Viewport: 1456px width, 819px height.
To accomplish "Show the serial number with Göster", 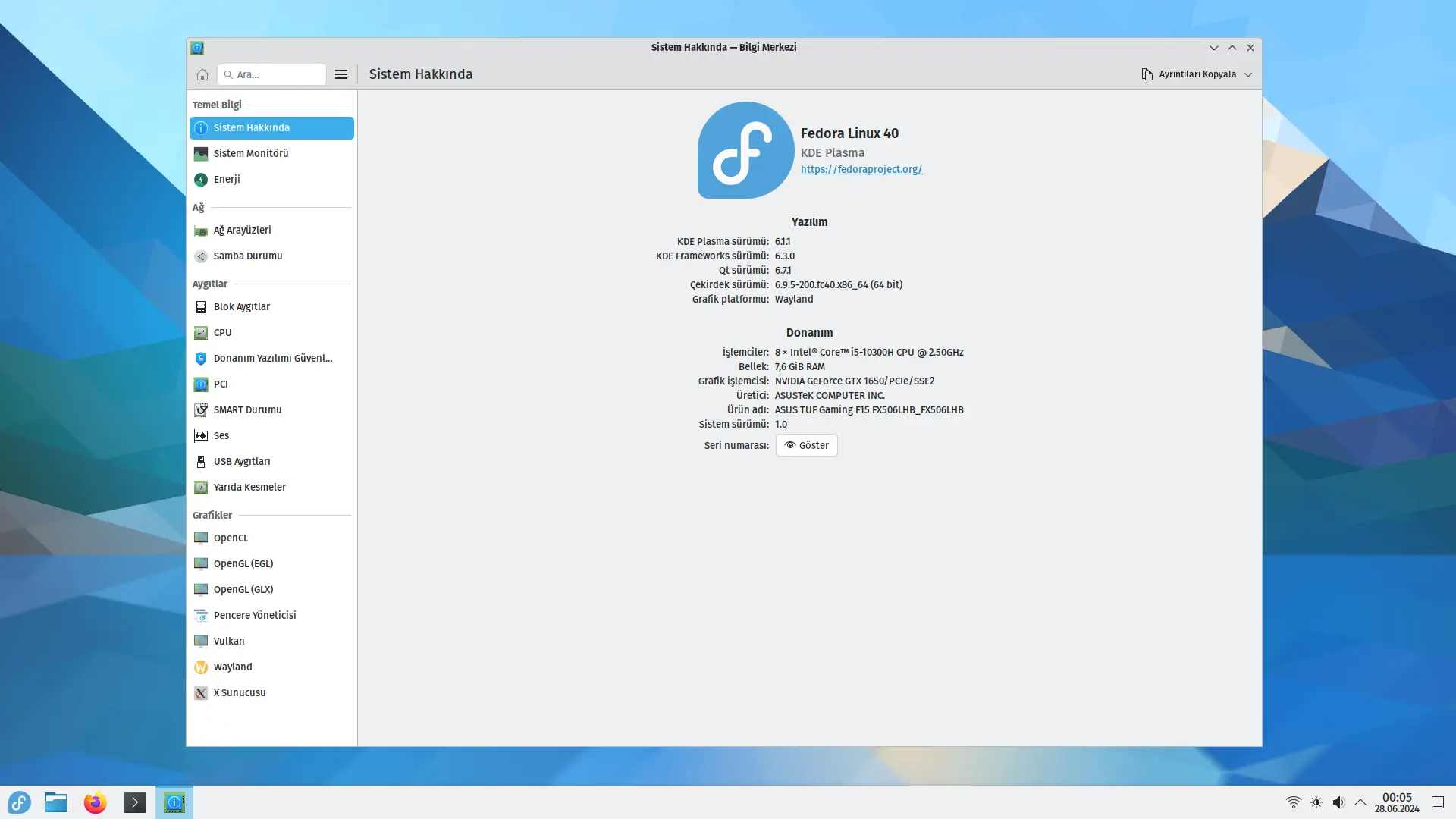I will [807, 446].
